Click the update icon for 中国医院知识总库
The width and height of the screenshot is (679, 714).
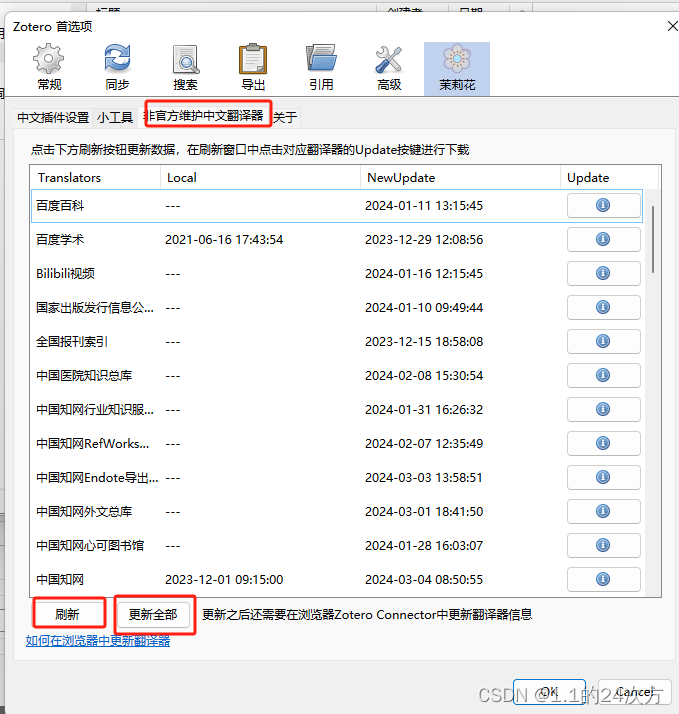[x=603, y=375]
